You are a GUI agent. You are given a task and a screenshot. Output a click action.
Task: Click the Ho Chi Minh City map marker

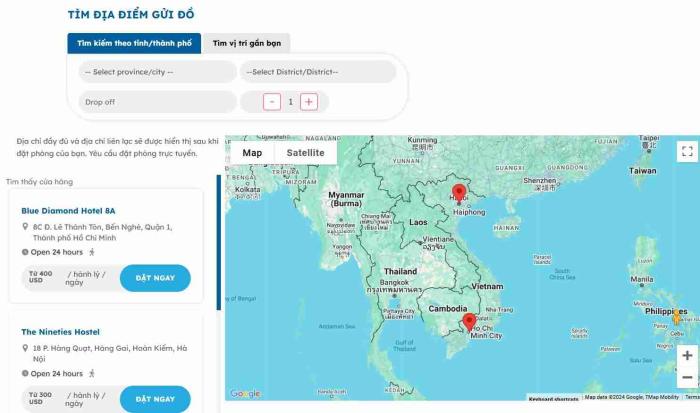[x=469, y=322]
